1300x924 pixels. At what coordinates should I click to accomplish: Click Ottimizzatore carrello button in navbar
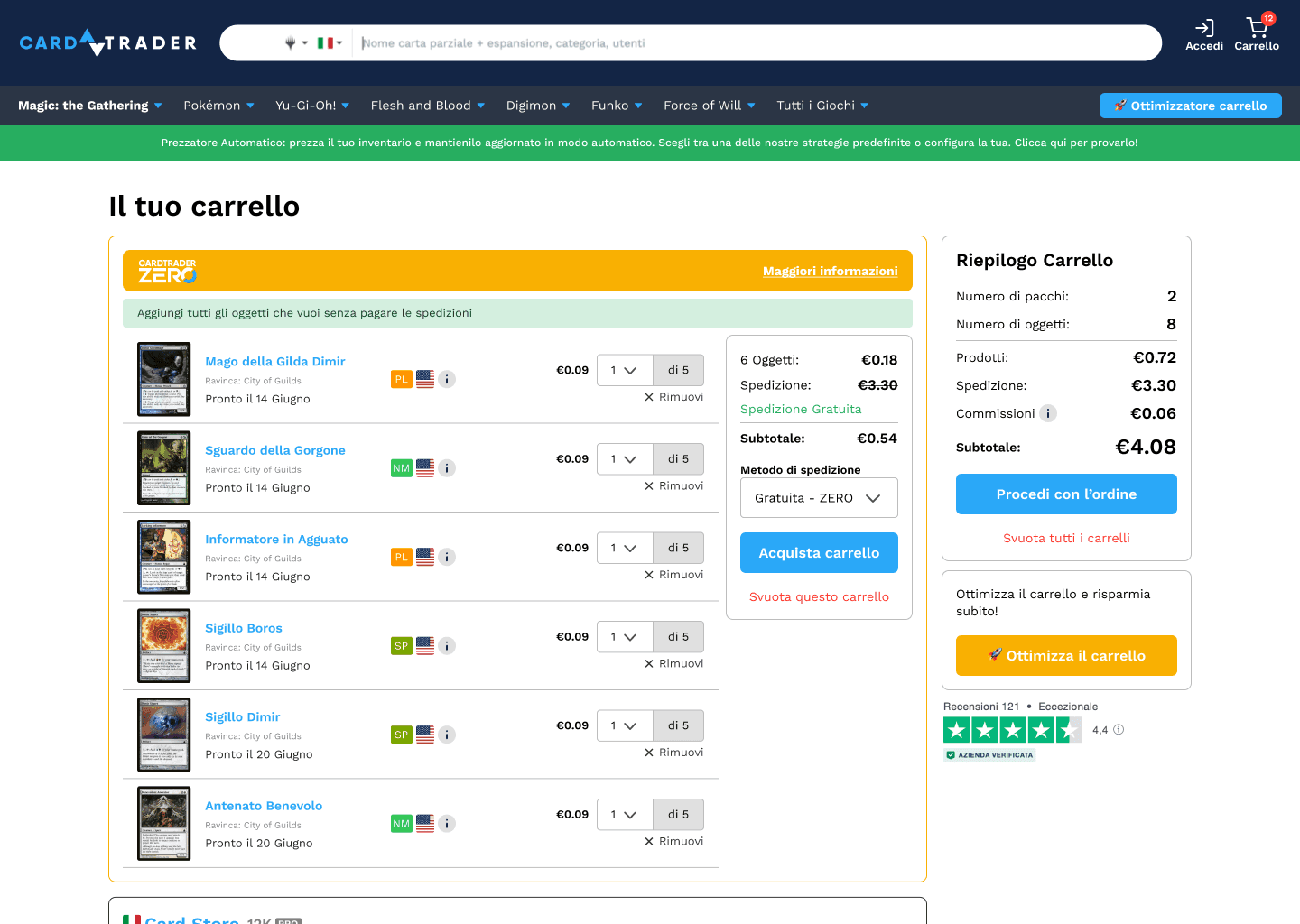[1191, 106]
